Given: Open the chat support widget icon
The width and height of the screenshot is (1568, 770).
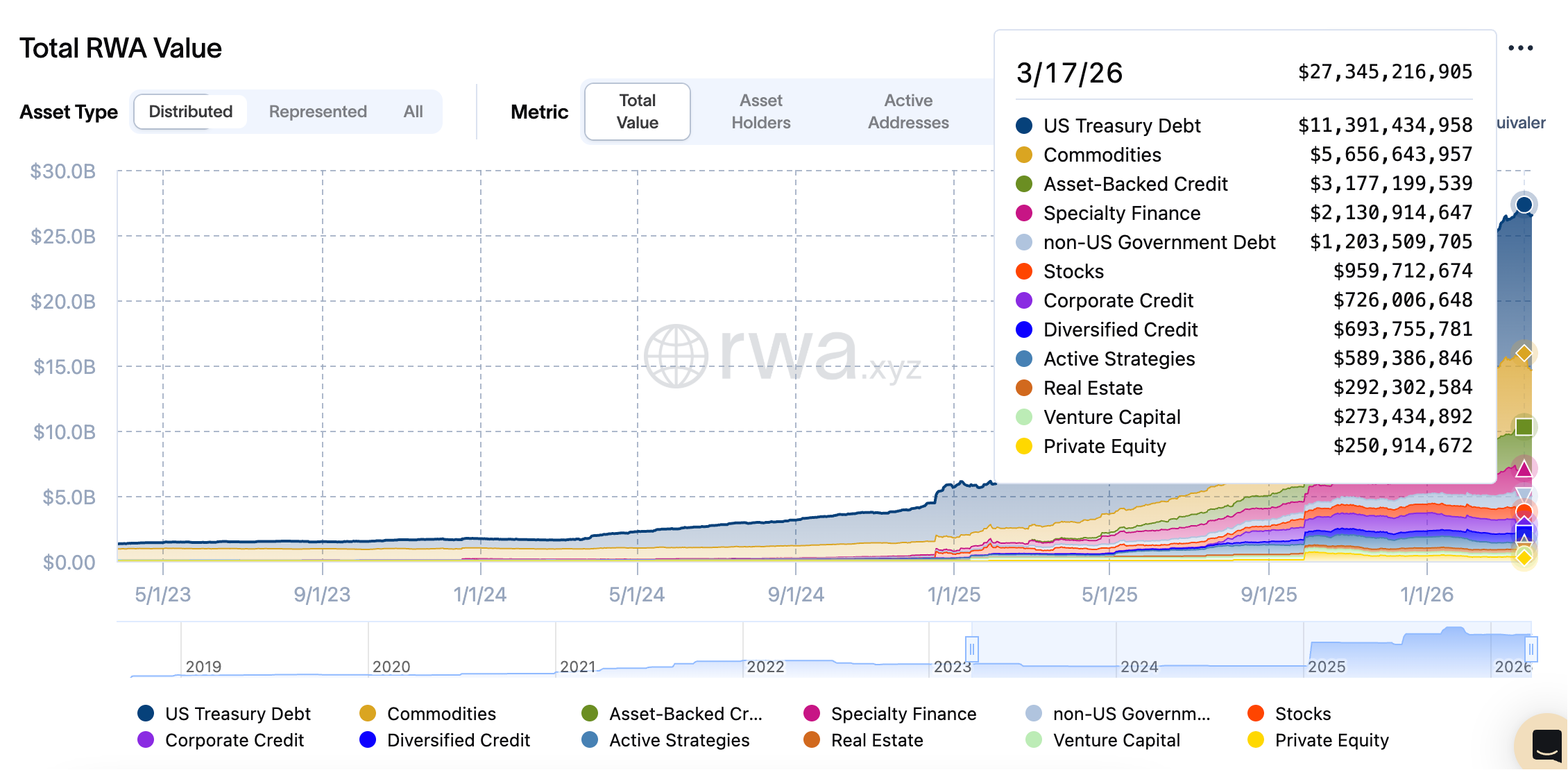Looking at the screenshot, I should [x=1546, y=746].
